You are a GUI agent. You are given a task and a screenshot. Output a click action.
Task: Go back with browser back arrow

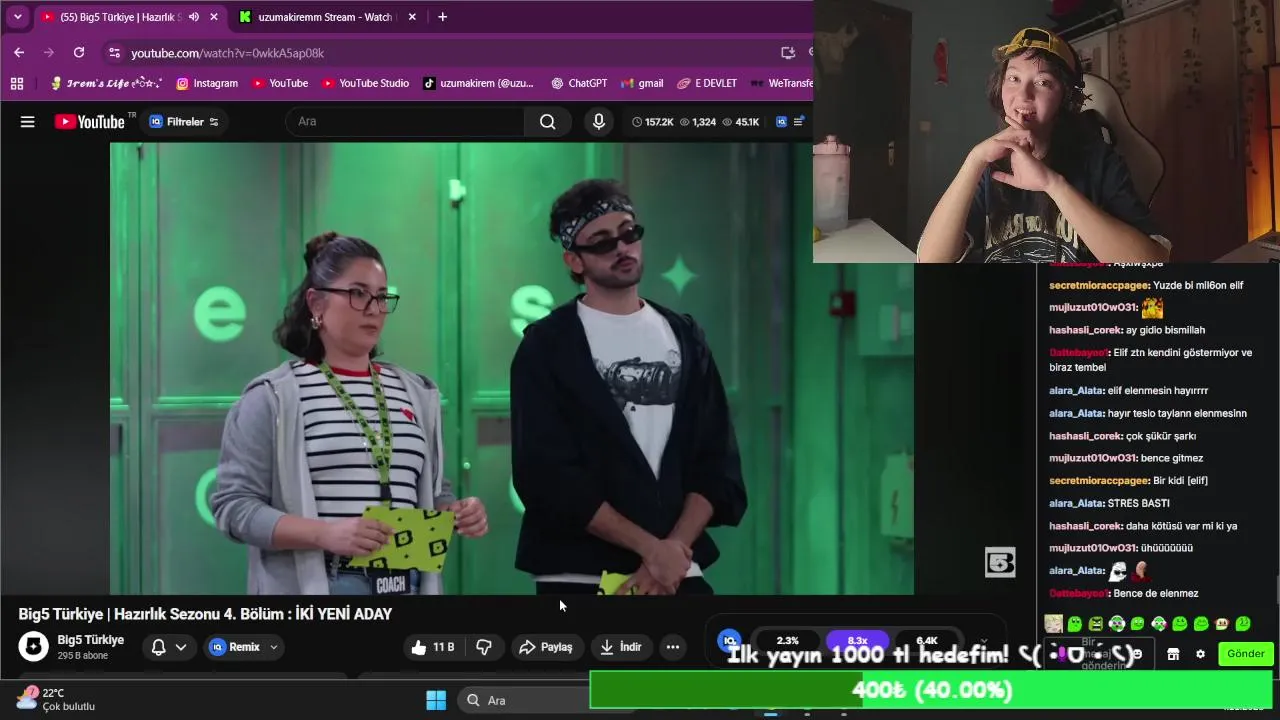coord(19,53)
